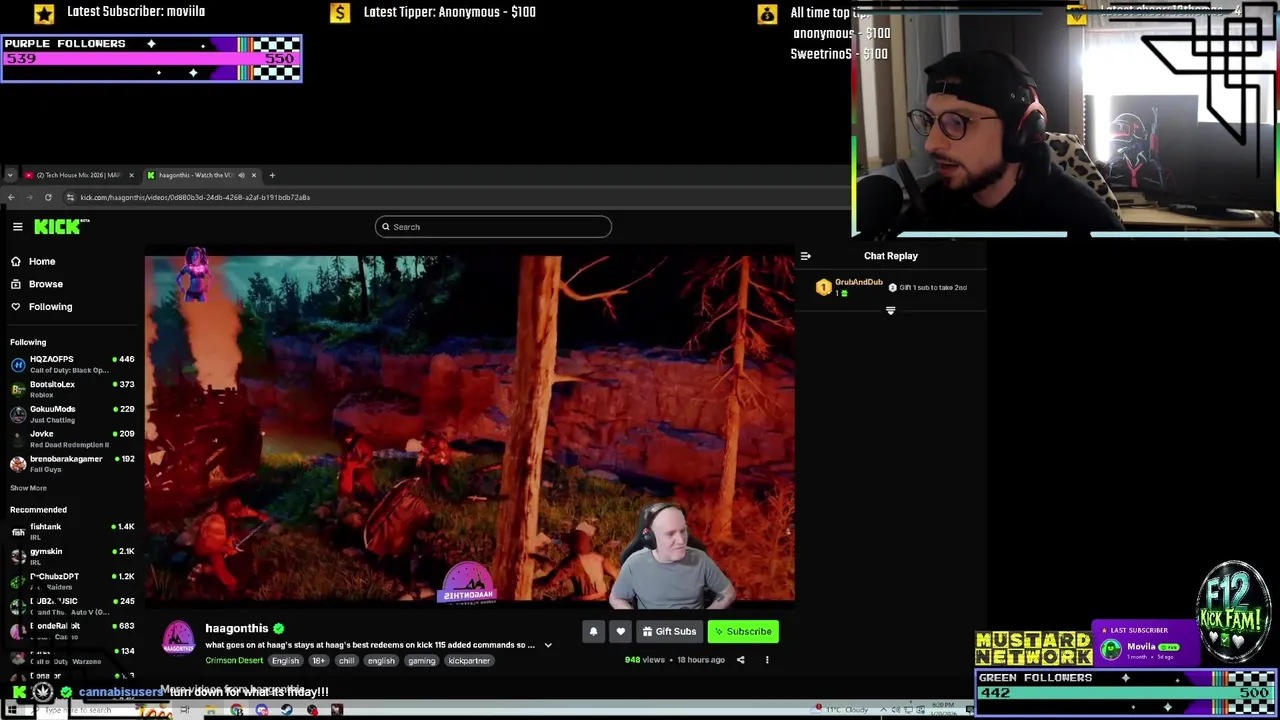Screen dimensions: 1280x720
Task: Open Task View on the taskbar
Action: click(x=184, y=711)
